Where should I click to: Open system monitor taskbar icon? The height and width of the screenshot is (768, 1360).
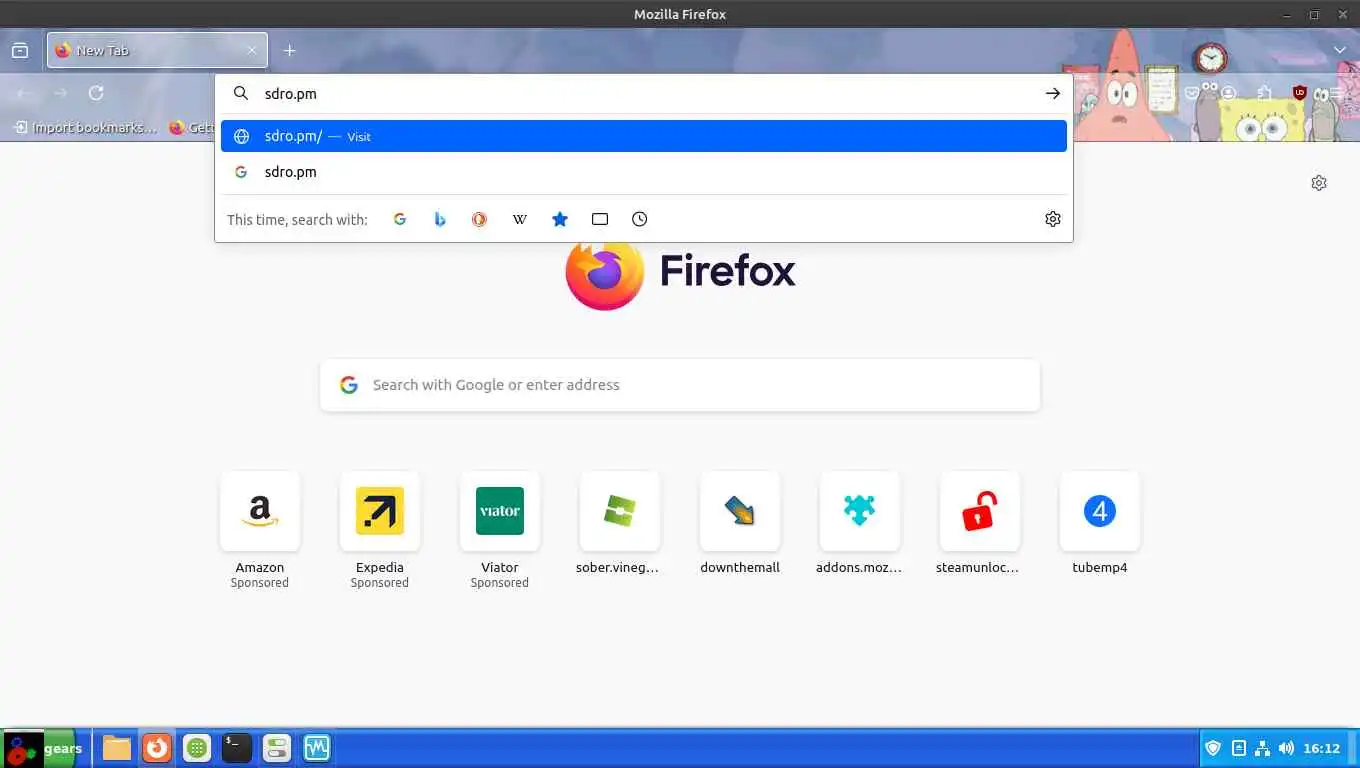tap(317, 748)
